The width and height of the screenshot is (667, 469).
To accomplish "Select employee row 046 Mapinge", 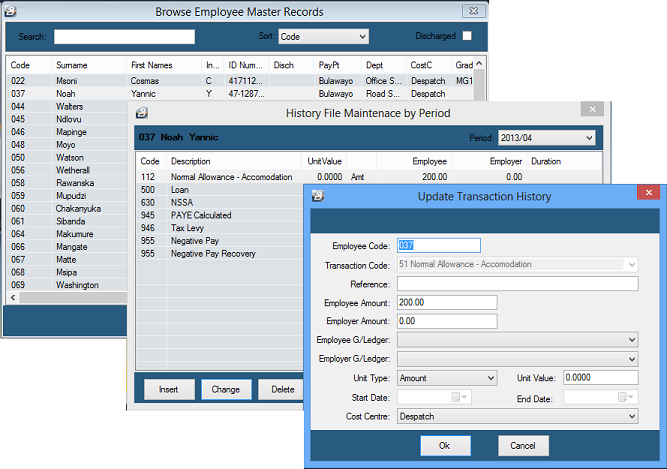I will point(67,132).
